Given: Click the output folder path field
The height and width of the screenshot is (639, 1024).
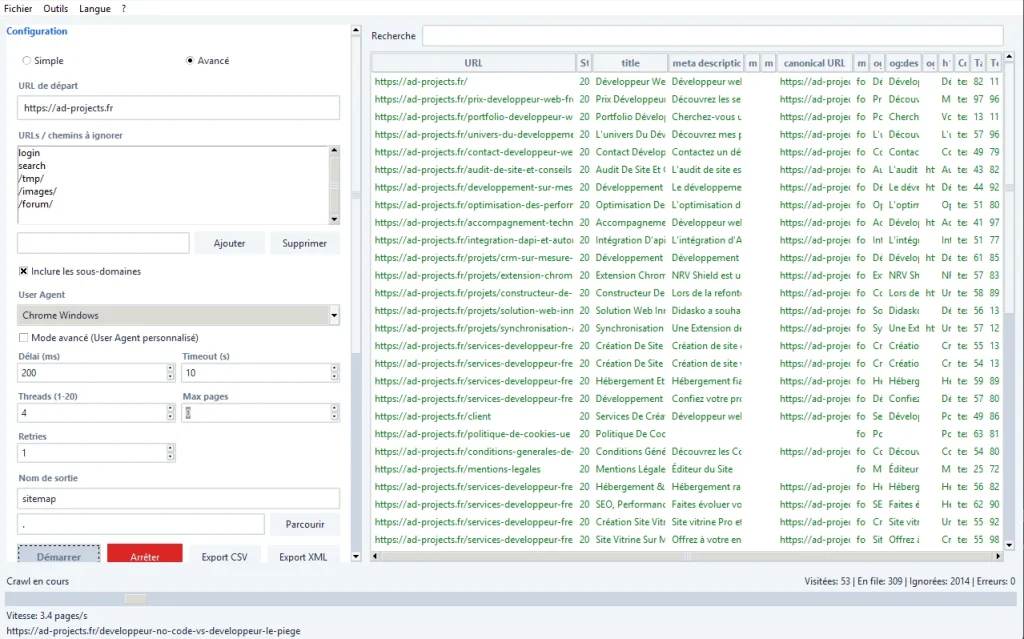Looking at the screenshot, I should 141,524.
